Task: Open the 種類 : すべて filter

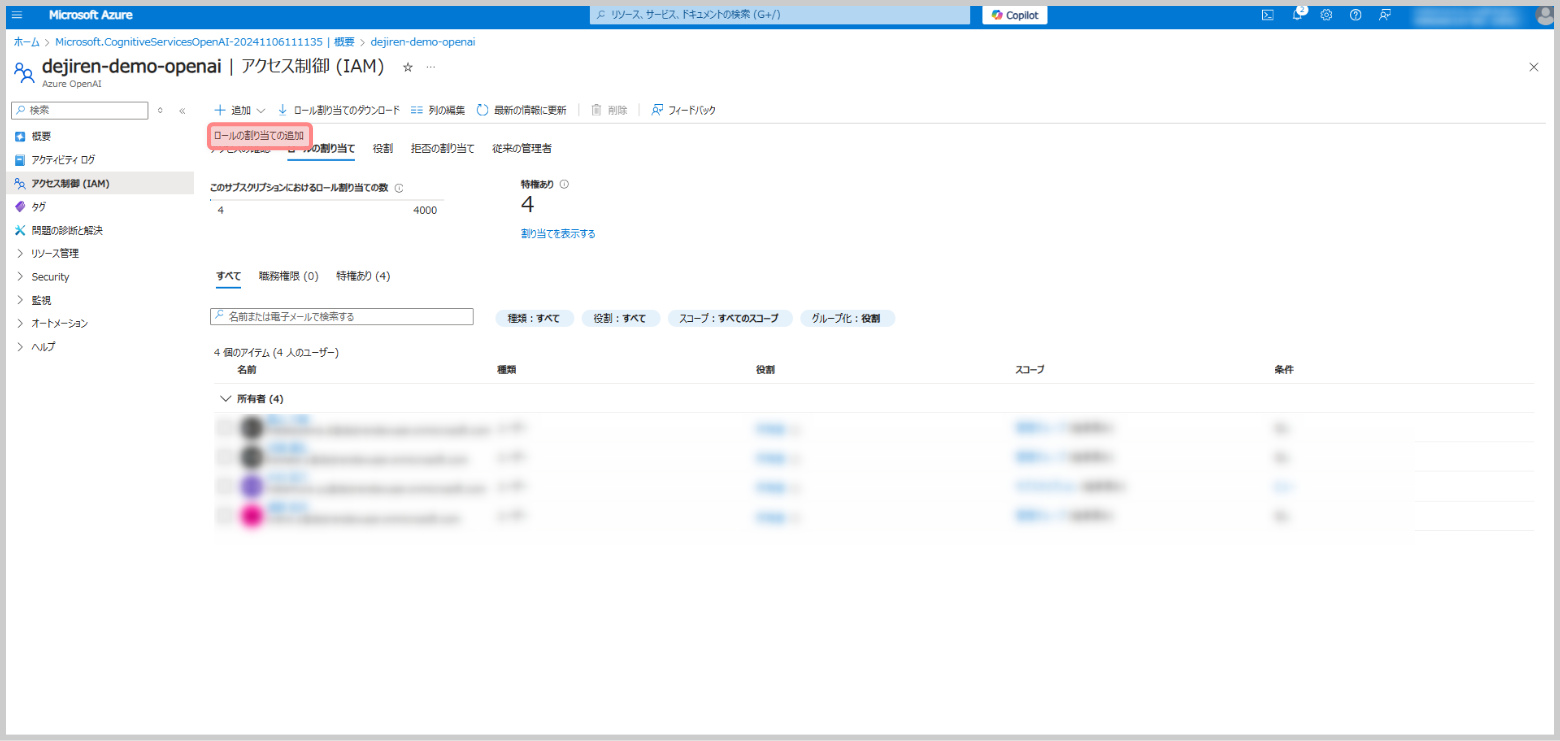Action: point(535,318)
